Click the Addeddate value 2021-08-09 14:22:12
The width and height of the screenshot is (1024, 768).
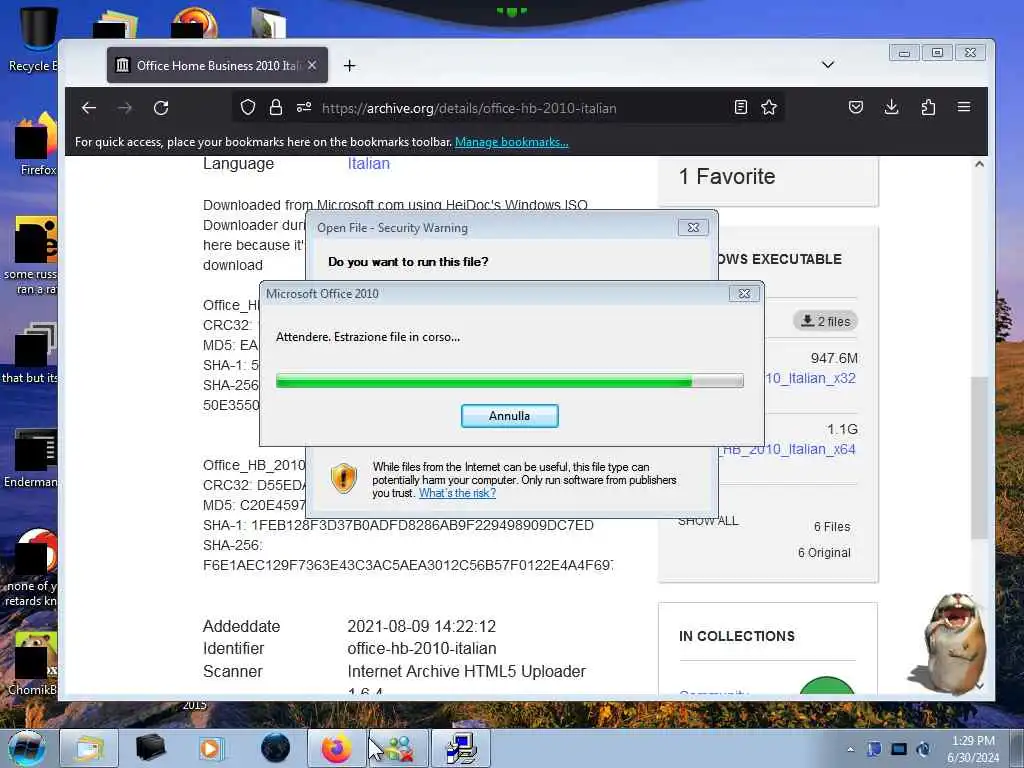click(x=421, y=626)
